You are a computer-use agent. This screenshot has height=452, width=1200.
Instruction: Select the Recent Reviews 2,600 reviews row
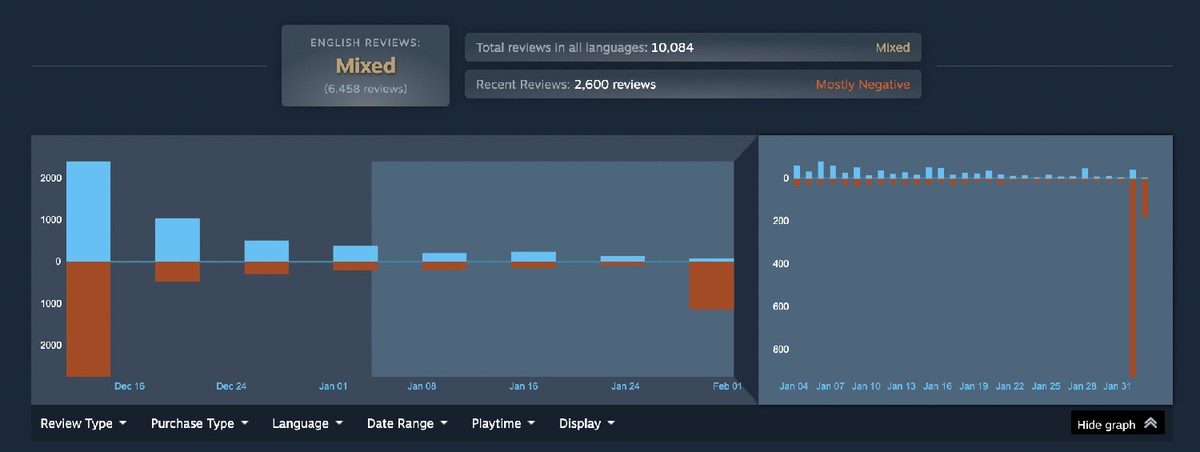pyautogui.click(x=692, y=85)
